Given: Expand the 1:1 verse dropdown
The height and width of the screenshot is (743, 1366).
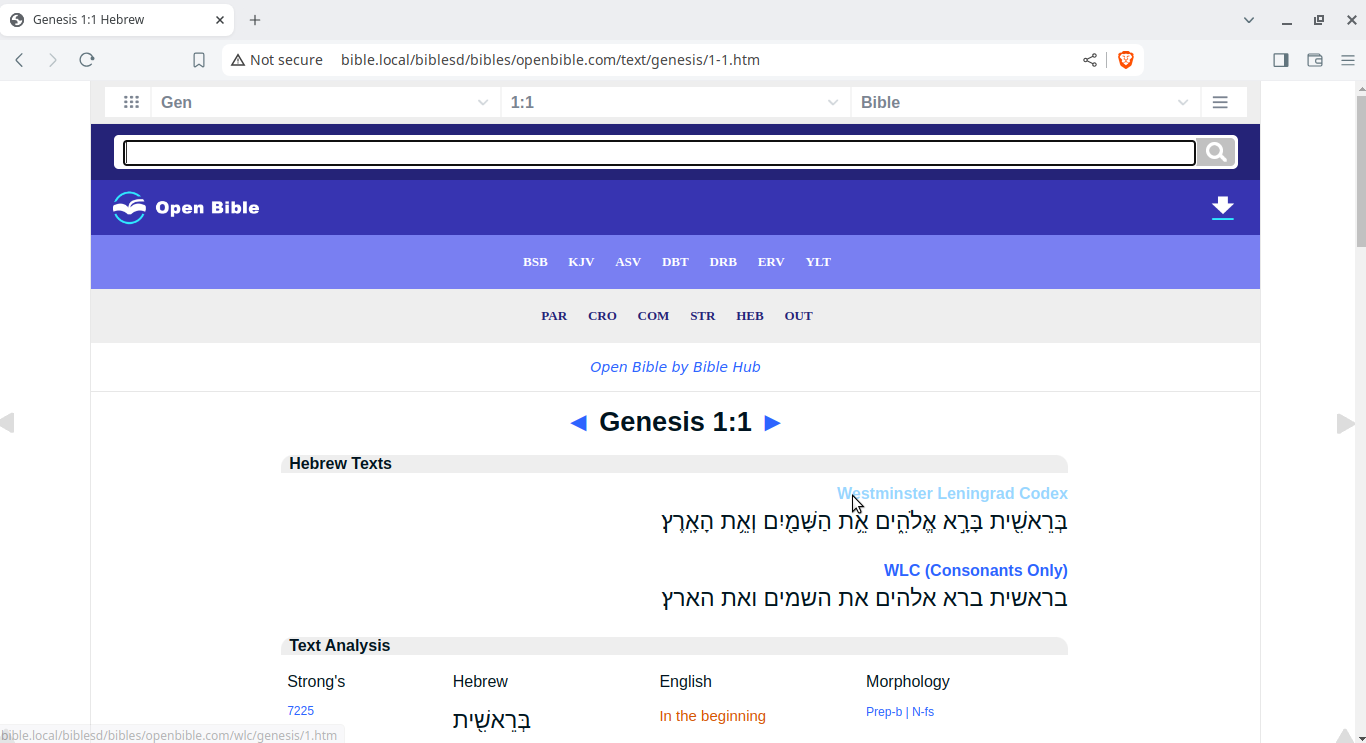Looking at the screenshot, I should tap(675, 102).
